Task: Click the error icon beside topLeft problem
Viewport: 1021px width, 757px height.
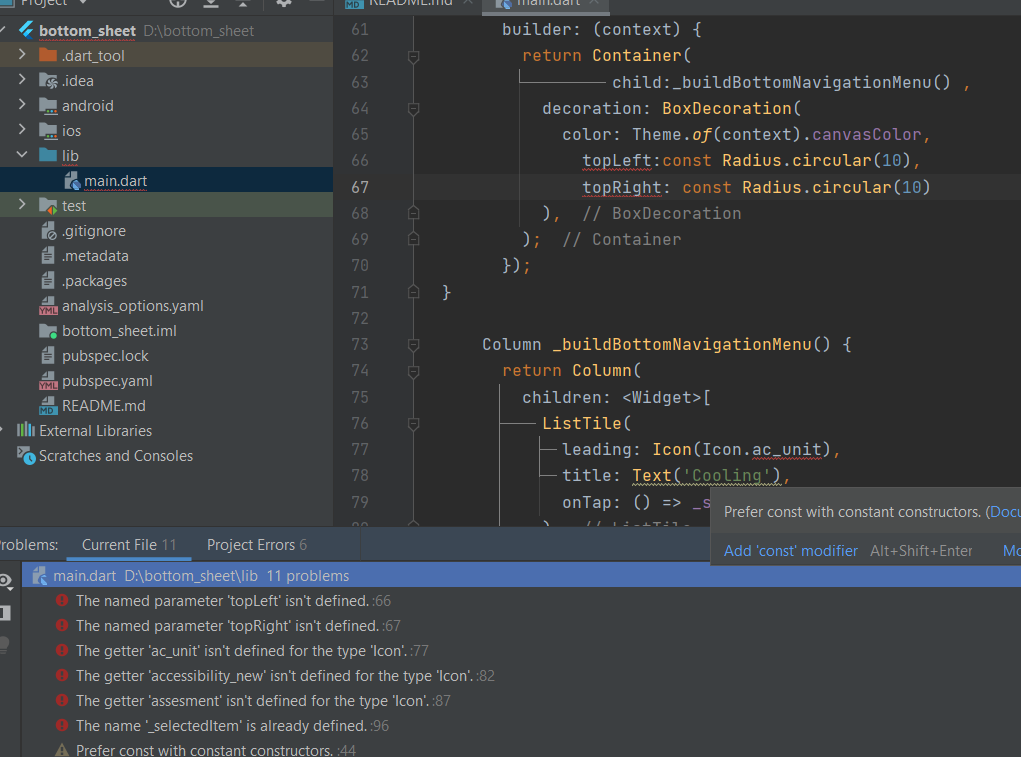Action: 62,600
